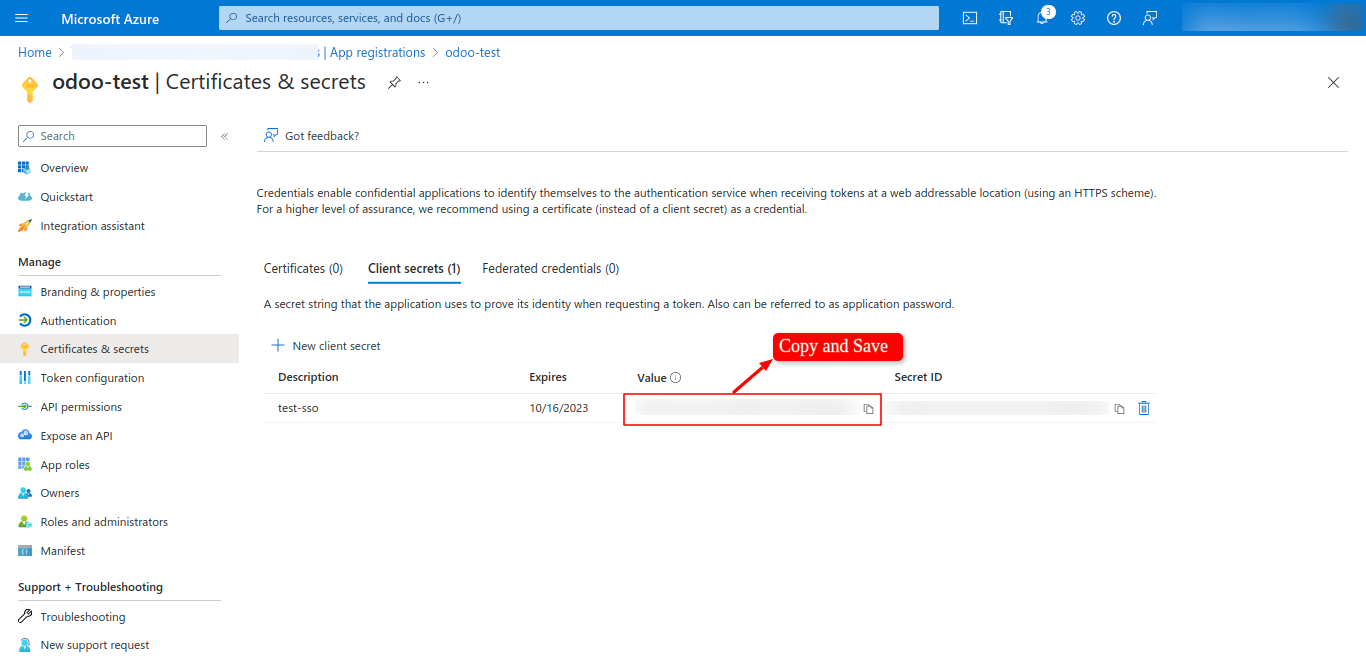The width and height of the screenshot is (1366, 668).
Task: Copy the Secret ID to clipboard
Action: [x=1119, y=408]
